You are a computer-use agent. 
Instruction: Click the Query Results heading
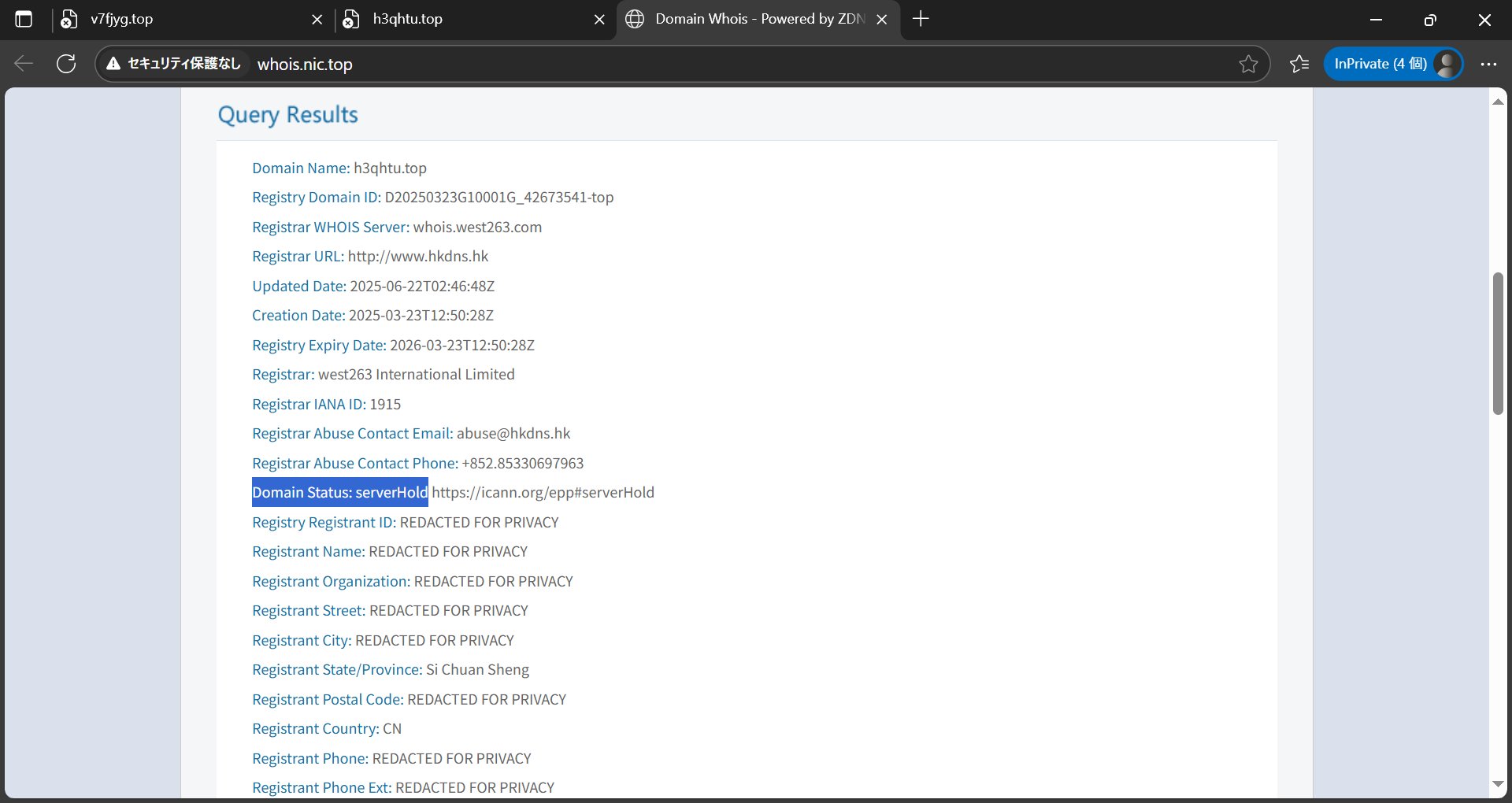(287, 115)
